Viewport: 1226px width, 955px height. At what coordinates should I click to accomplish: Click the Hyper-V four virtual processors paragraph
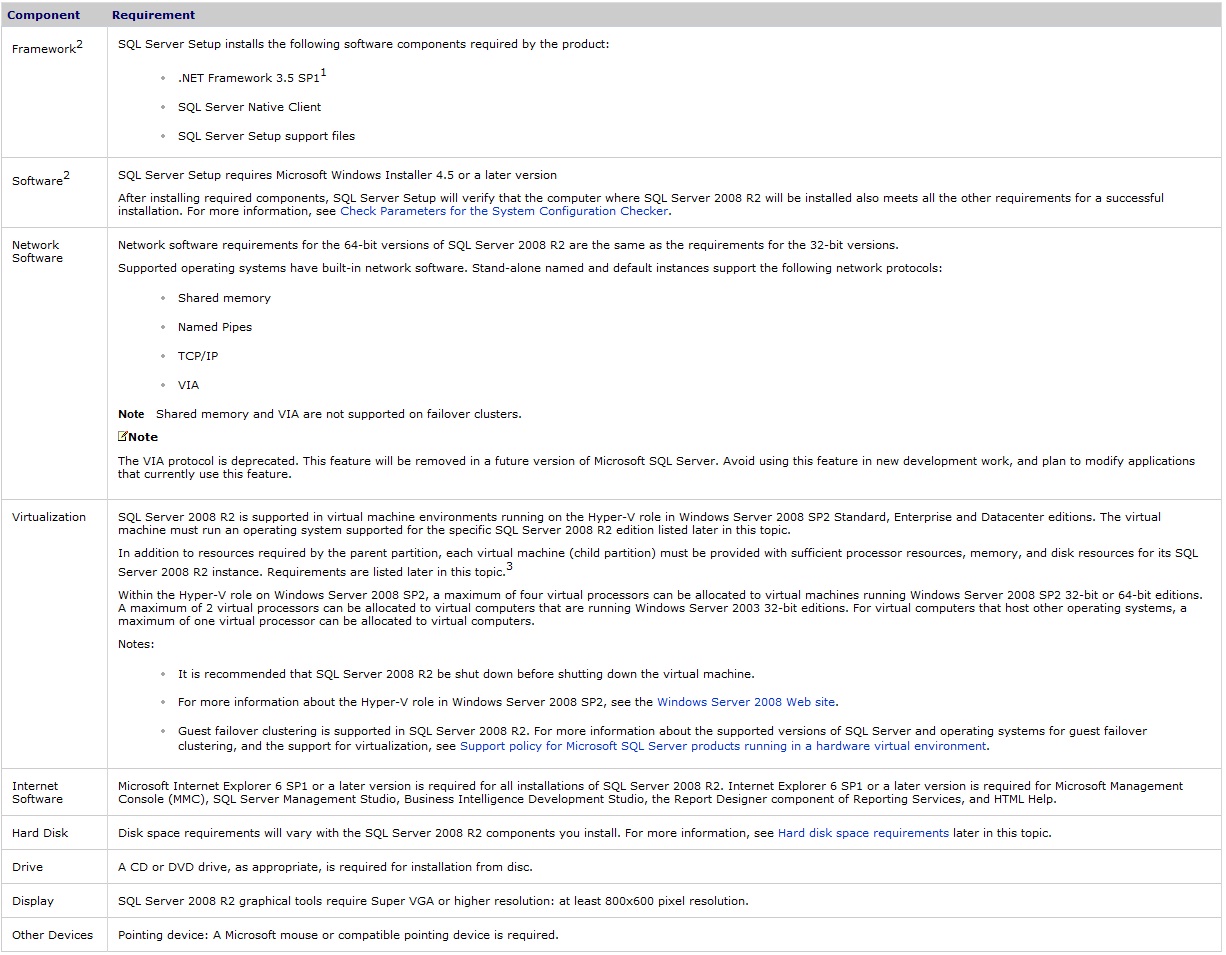click(x=659, y=608)
